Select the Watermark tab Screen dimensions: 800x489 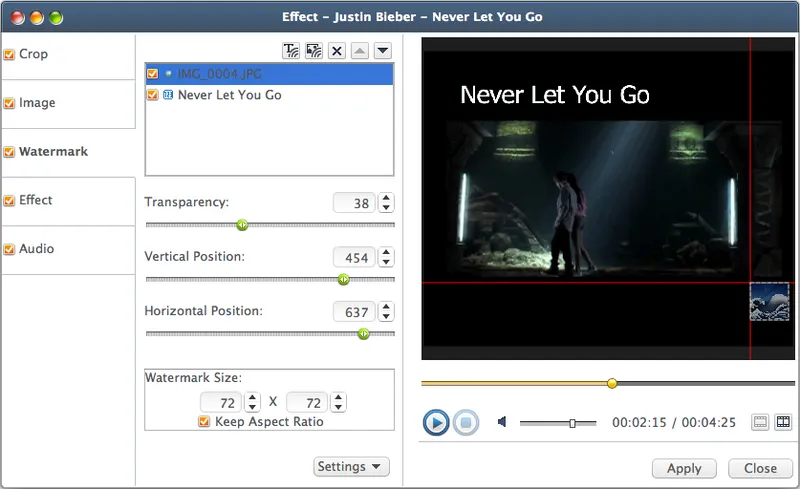(x=68, y=152)
